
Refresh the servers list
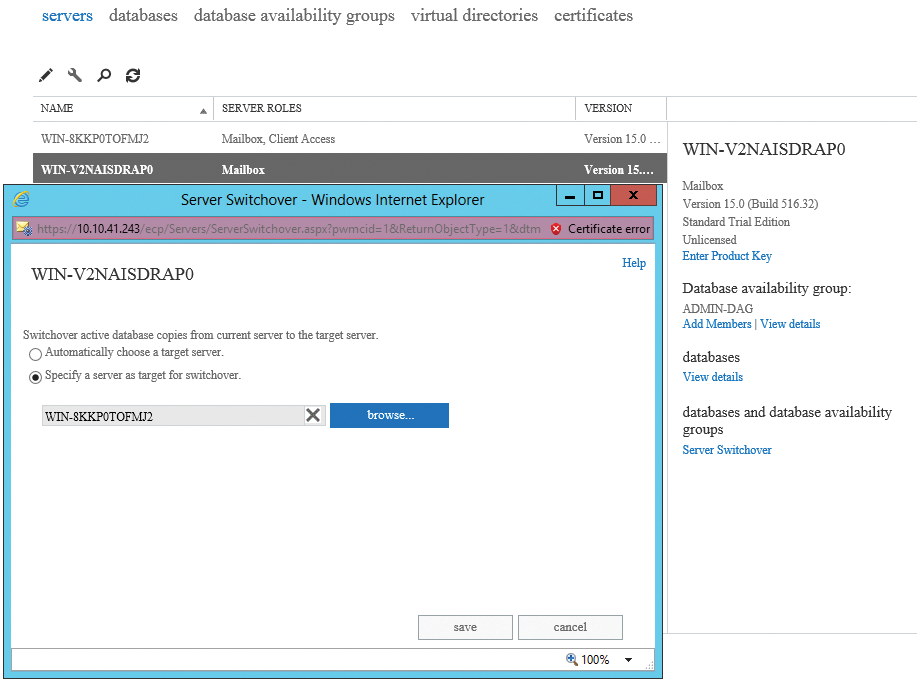click(x=133, y=75)
